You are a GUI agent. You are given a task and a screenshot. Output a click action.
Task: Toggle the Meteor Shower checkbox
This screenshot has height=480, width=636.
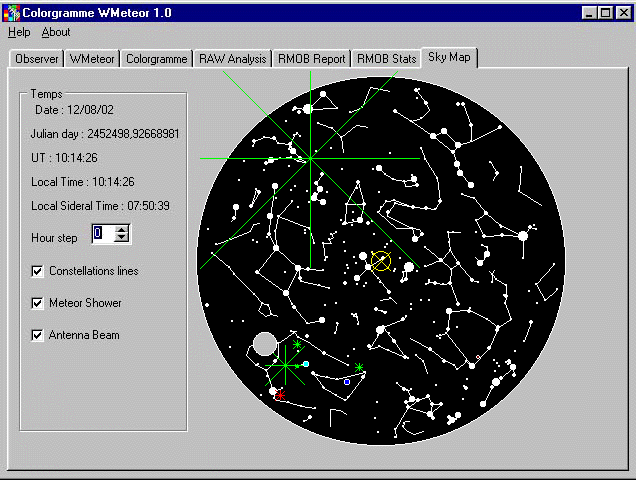37,303
